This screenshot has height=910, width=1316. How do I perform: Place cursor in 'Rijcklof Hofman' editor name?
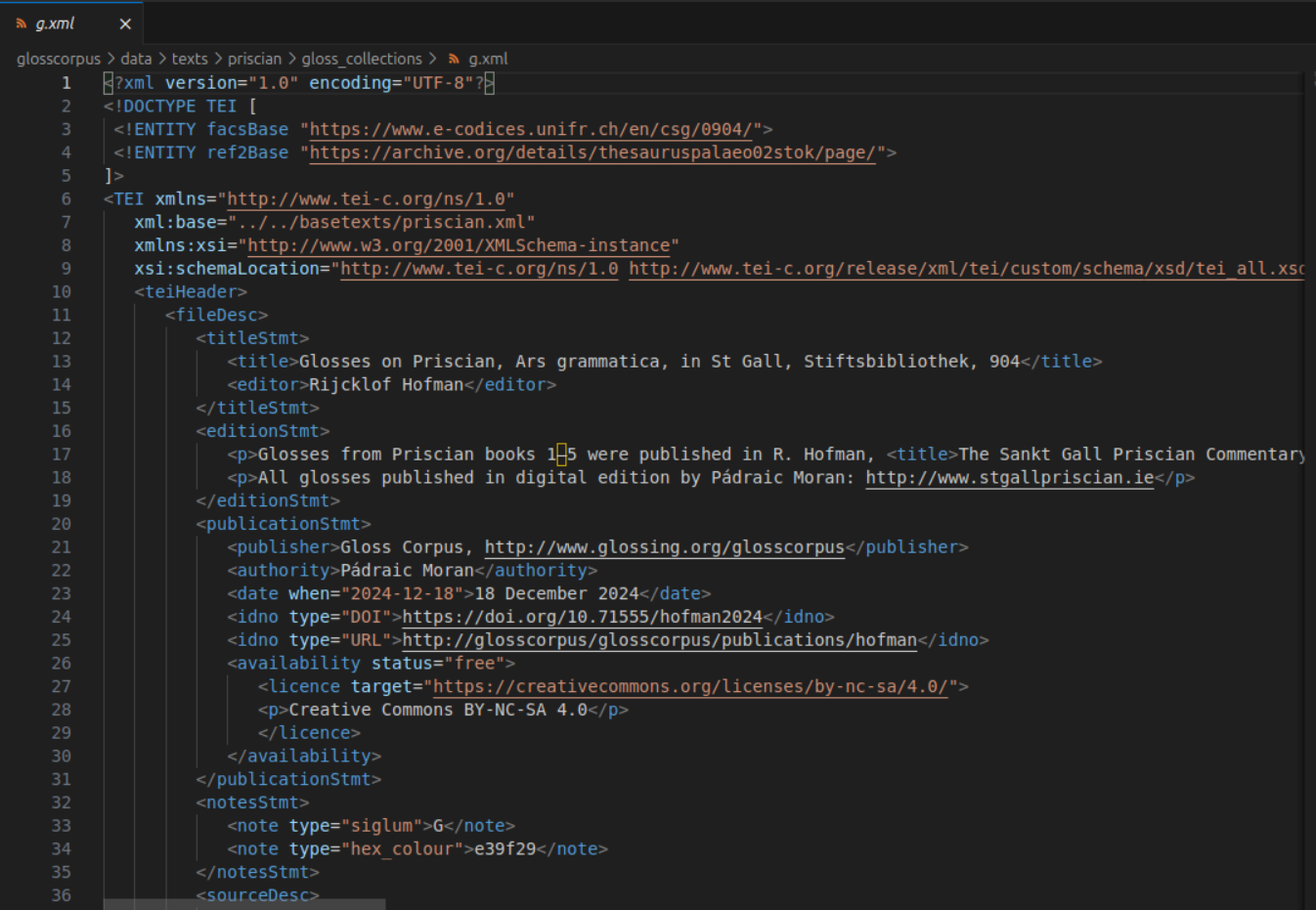point(386,385)
